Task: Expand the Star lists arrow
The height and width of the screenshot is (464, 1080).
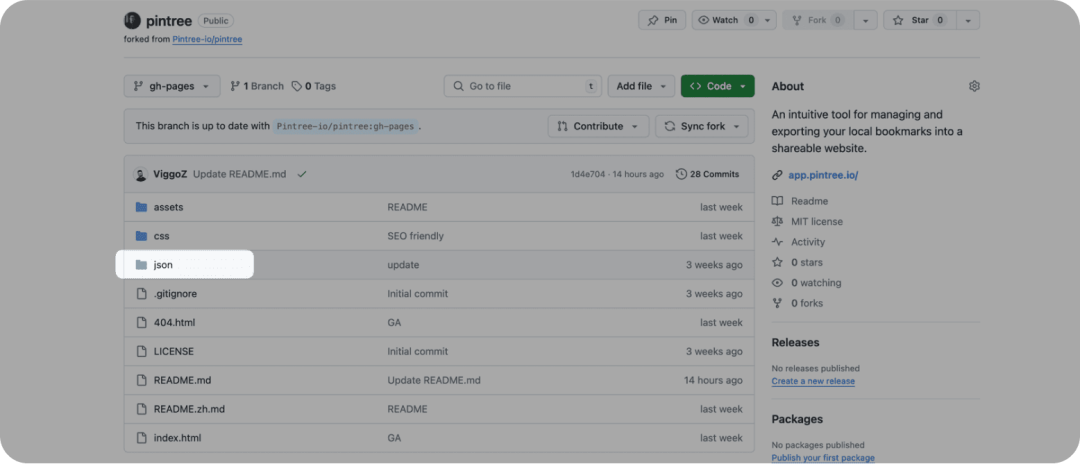Action: tap(968, 20)
